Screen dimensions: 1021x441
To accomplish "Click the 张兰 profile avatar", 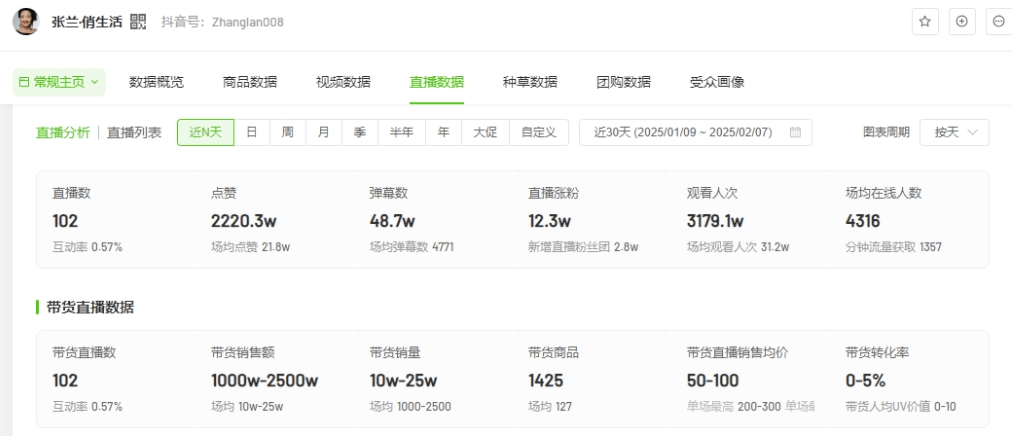I will pos(26,21).
